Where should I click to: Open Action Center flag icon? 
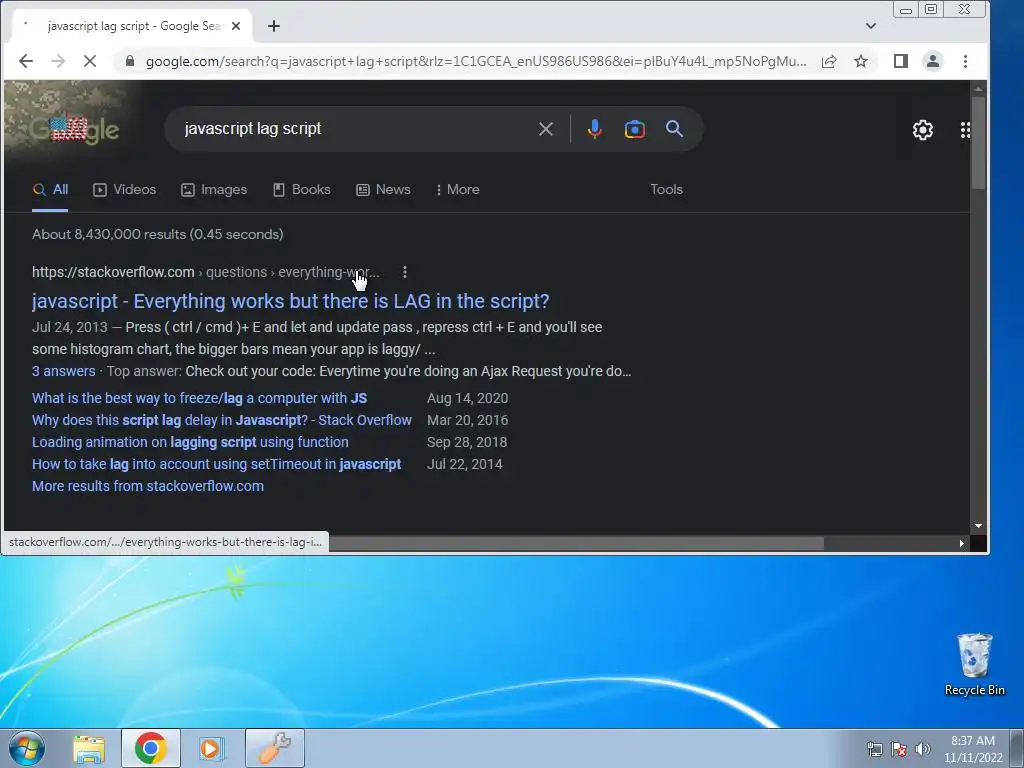click(899, 749)
